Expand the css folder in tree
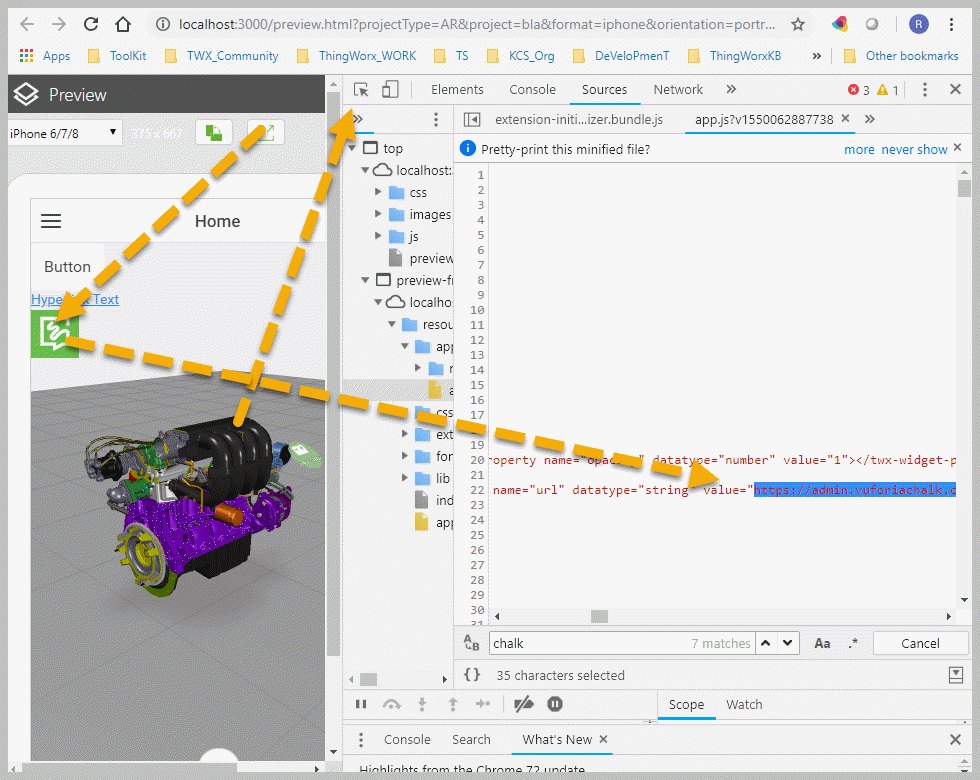Image resolution: width=980 pixels, height=780 pixels. [x=379, y=192]
